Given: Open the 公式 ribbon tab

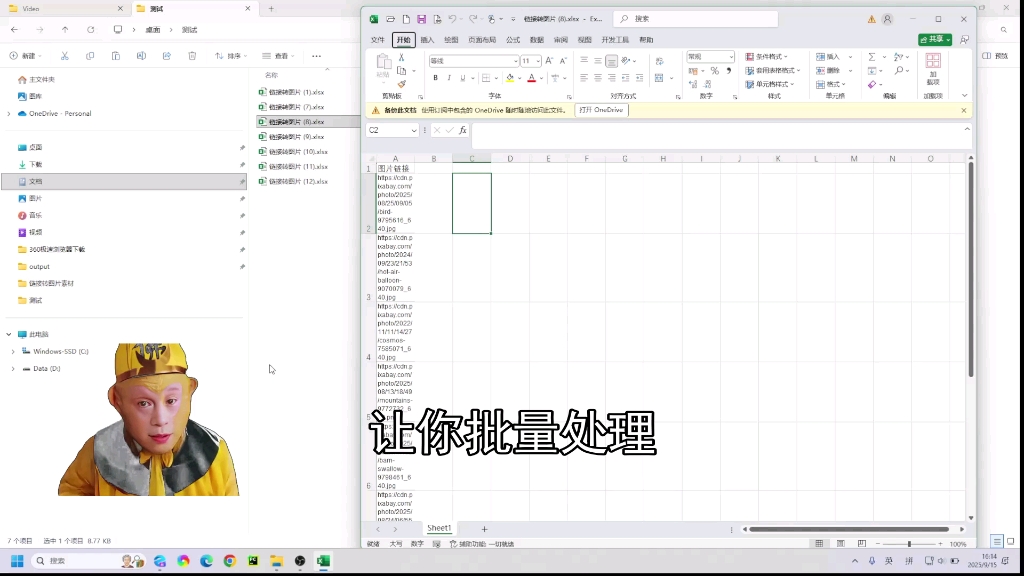Looking at the screenshot, I should click(x=512, y=40).
